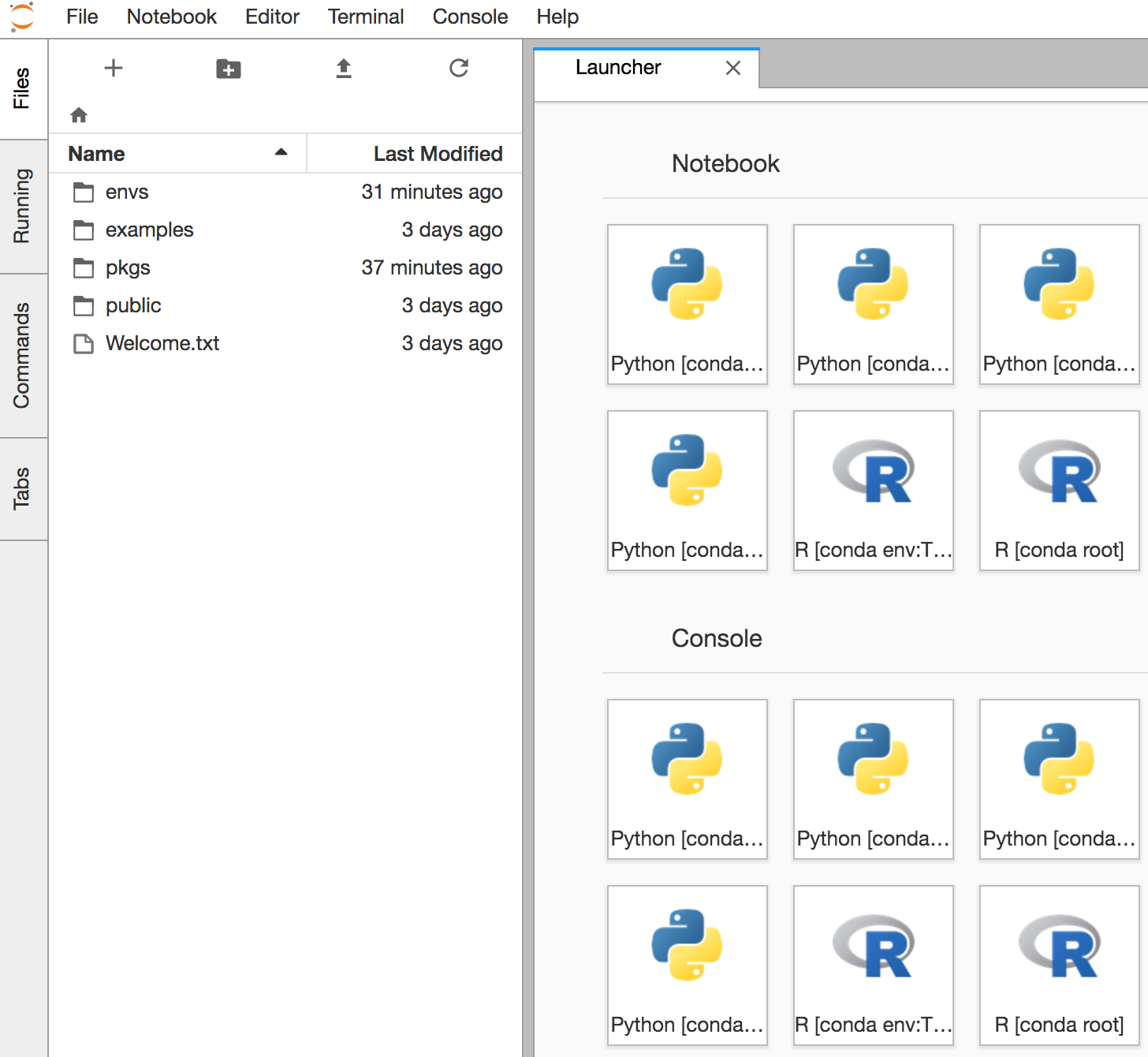1148x1057 pixels.
Task: Open the Terminal menu
Action: coord(366,17)
